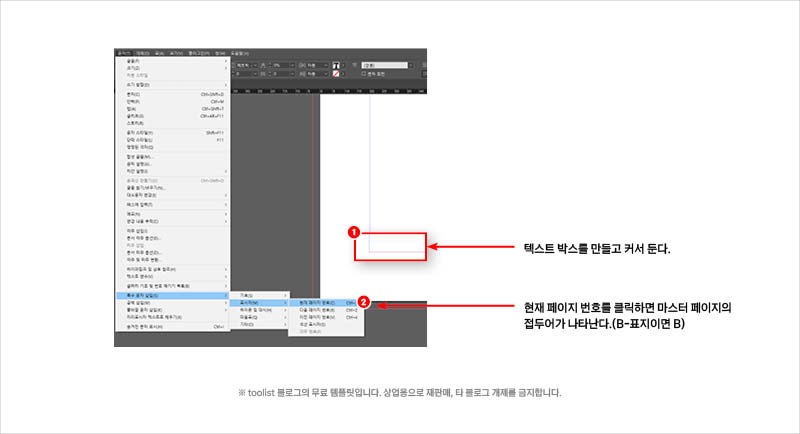Open the 도움말(H) menu in menu bar
800x434 pixels.
239,53
